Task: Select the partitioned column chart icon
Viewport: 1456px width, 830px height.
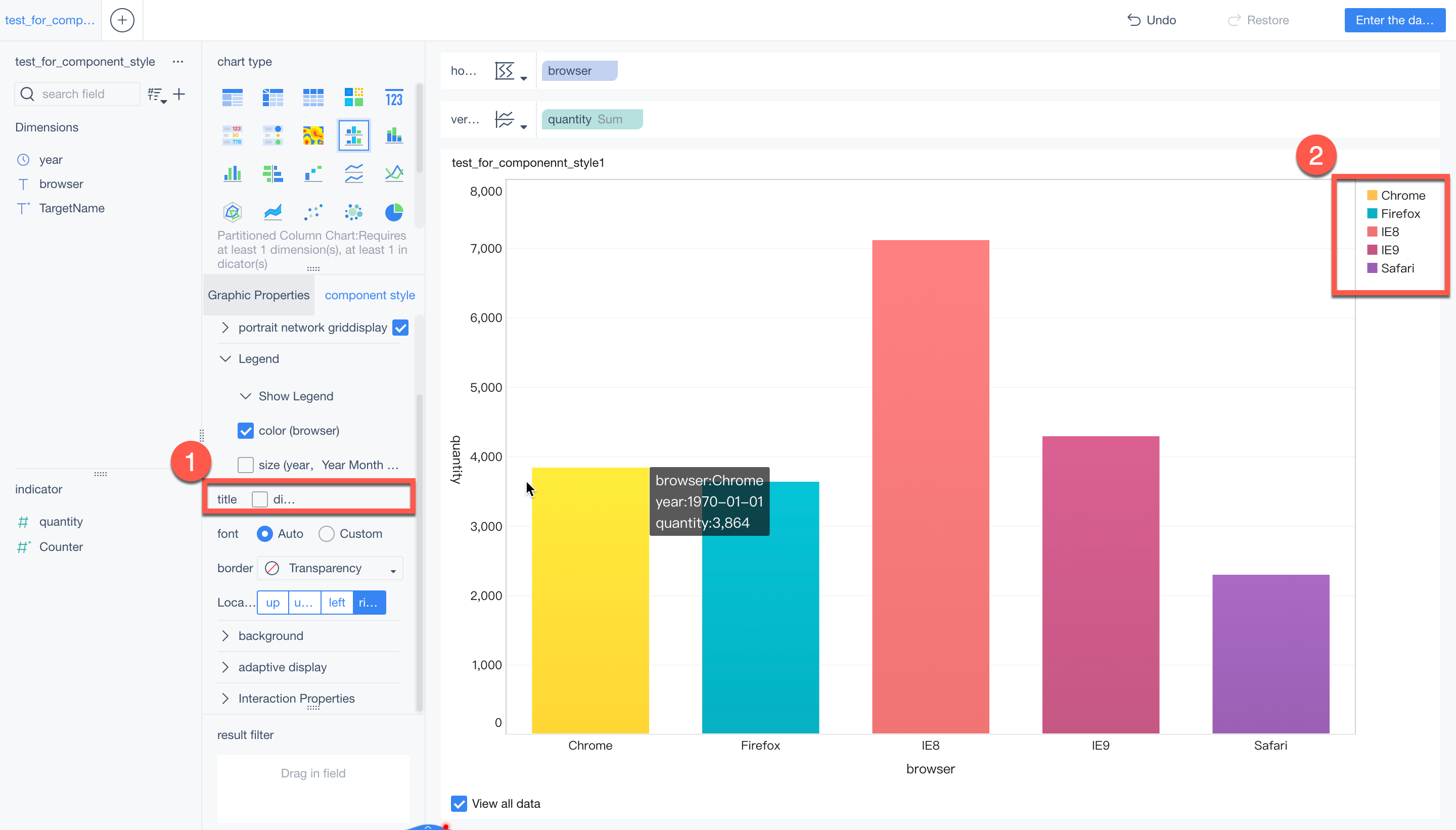Action: 353,135
